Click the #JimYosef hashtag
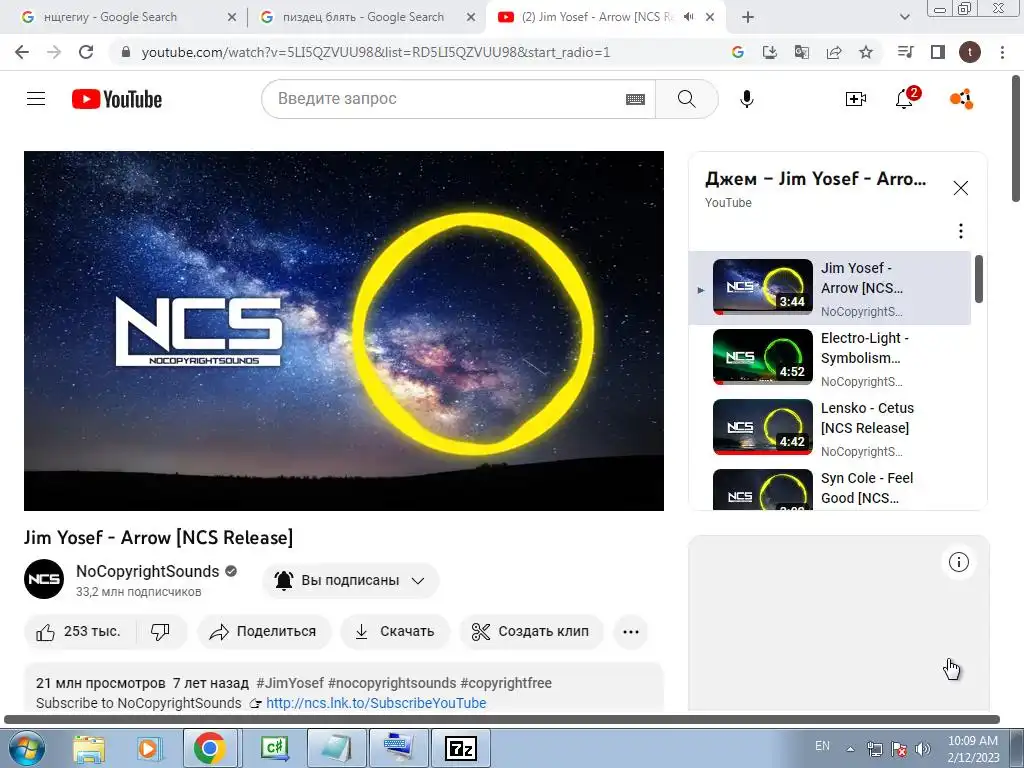1024x768 pixels. pyautogui.click(x=290, y=683)
